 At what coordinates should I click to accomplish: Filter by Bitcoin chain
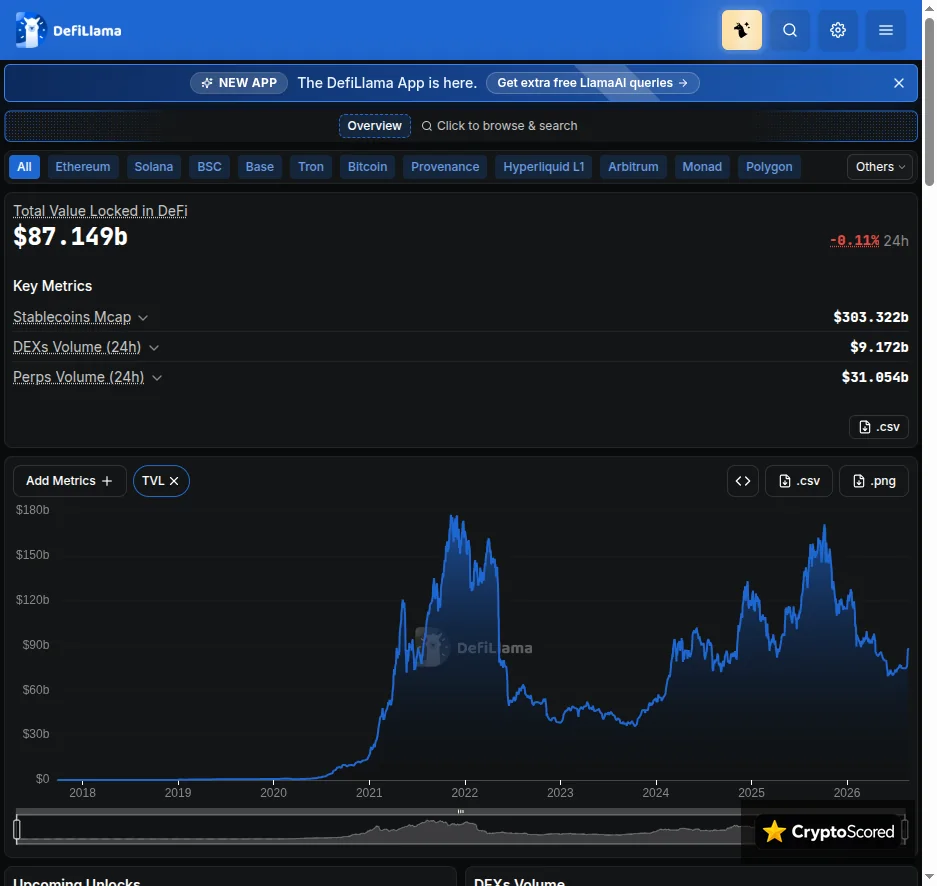pyautogui.click(x=368, y=167)
